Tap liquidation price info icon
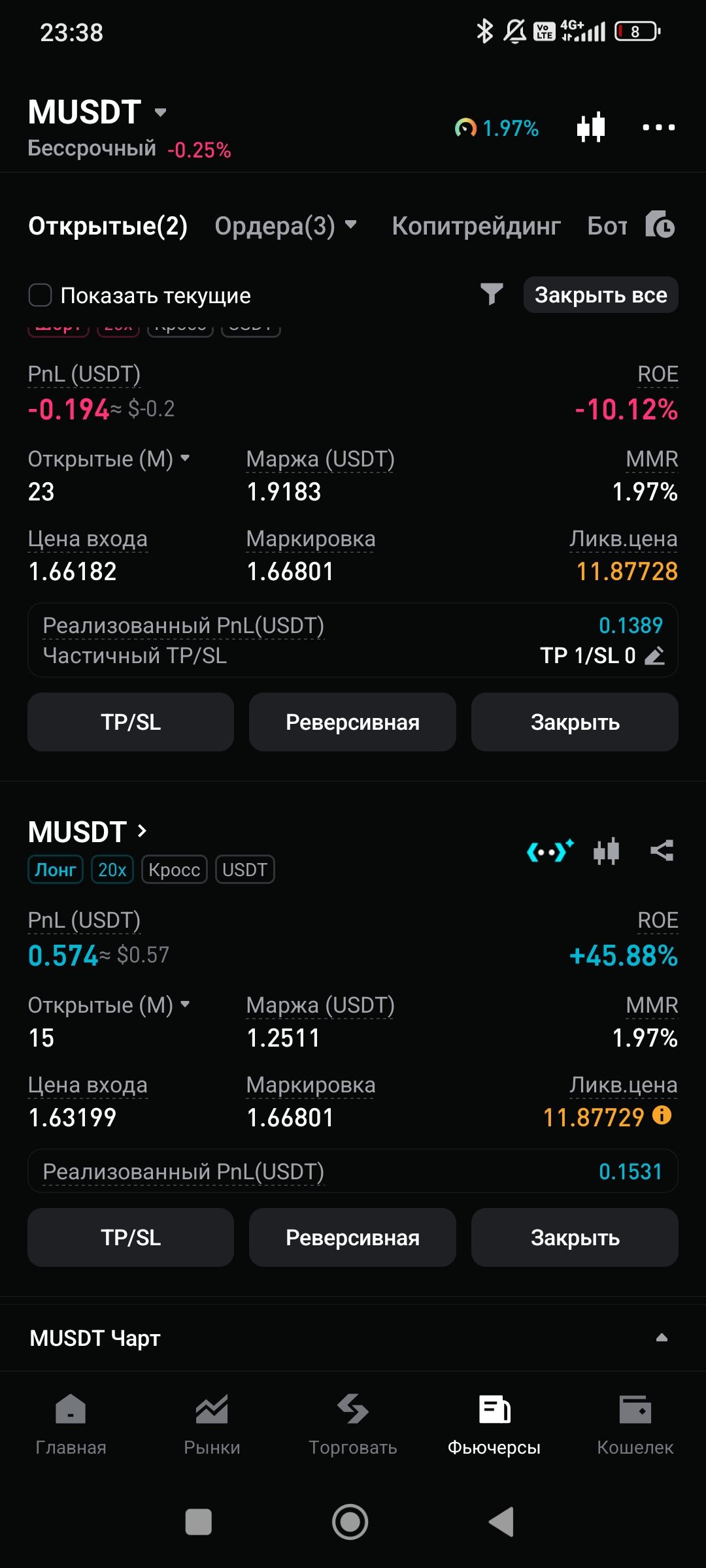The image size is (706, 1568). (x=662, y=1115)
